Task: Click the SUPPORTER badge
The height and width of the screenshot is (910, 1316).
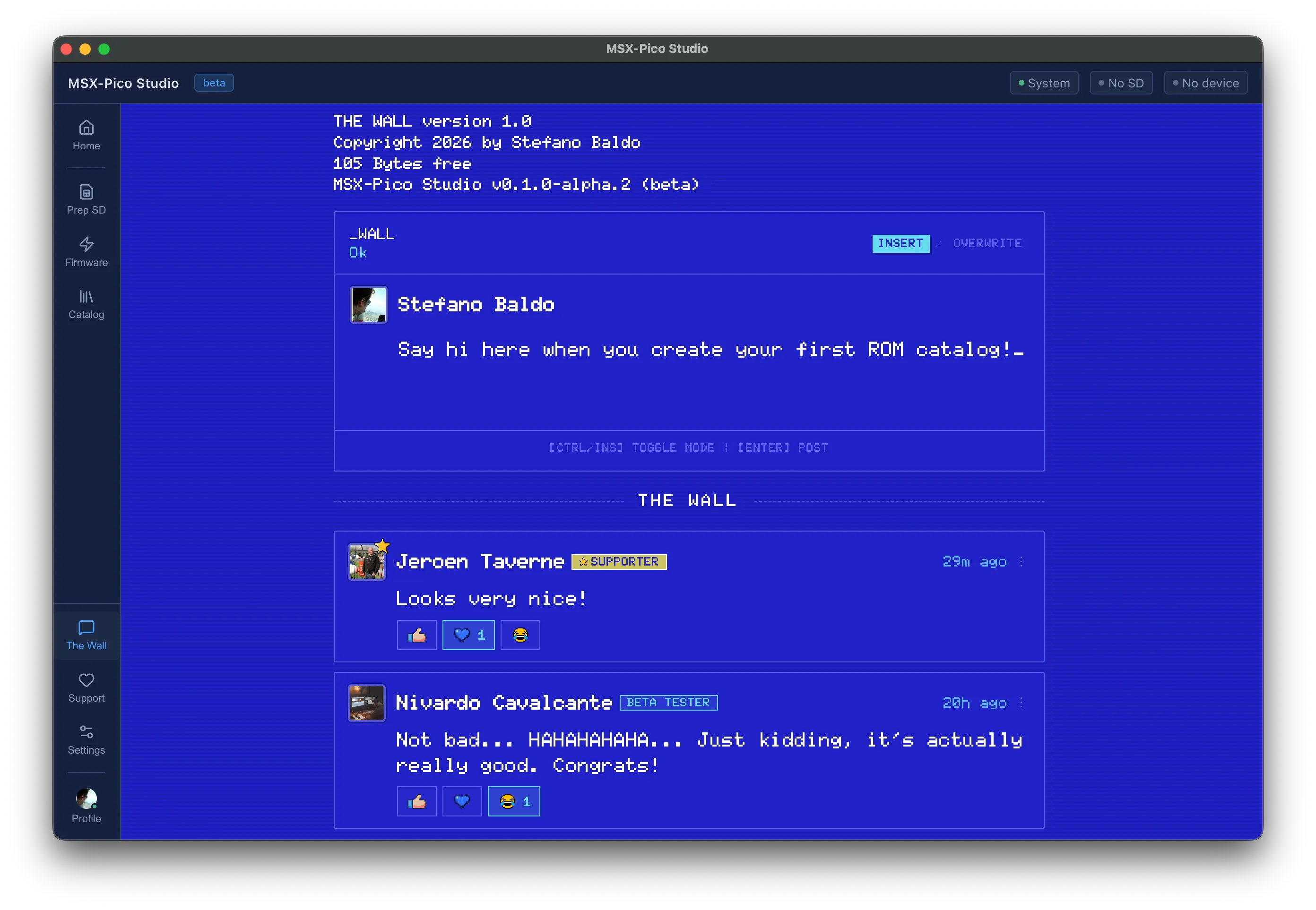Action: (619, 562)
